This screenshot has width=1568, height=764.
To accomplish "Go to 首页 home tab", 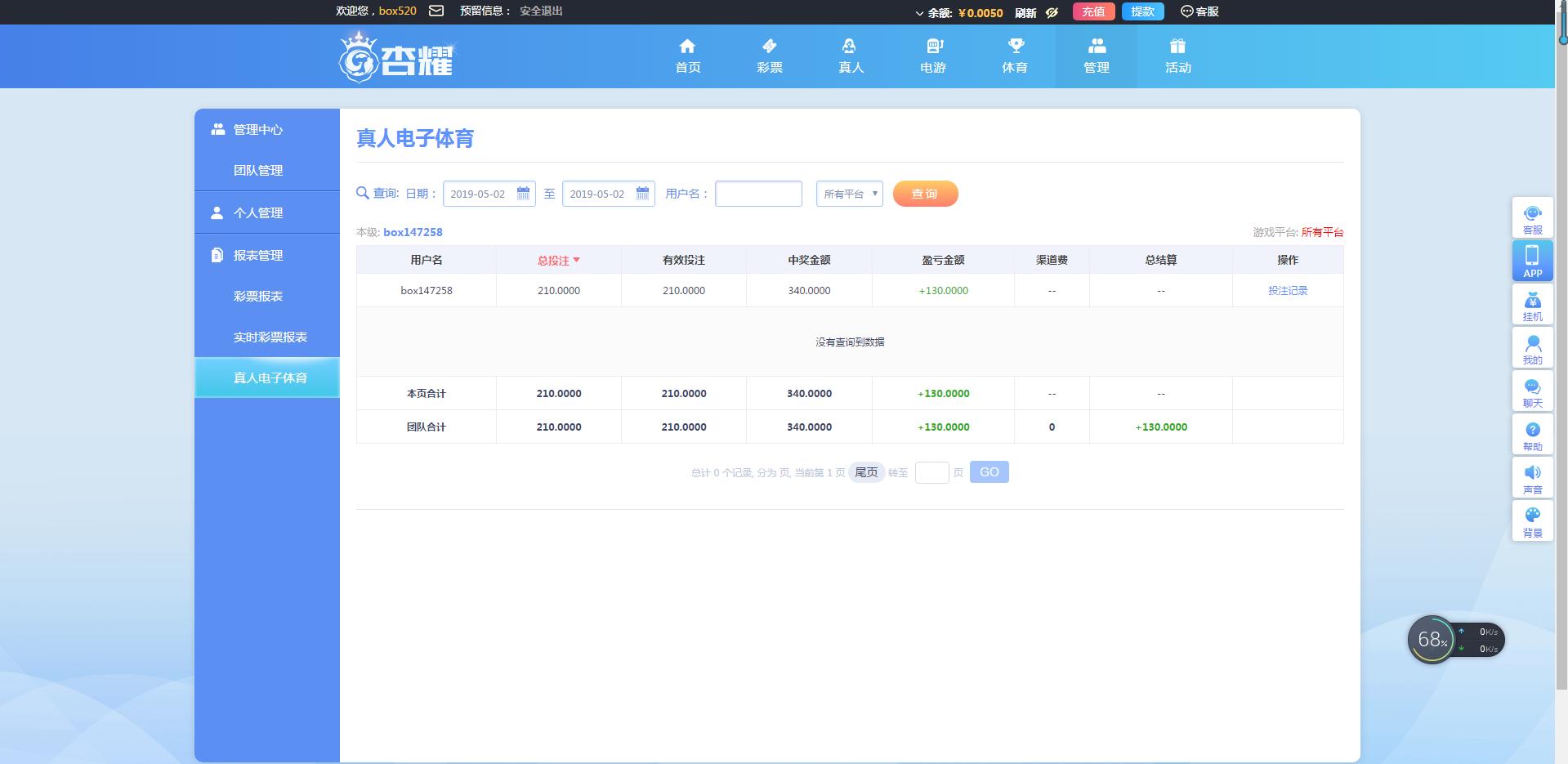I will click(x=688, y=56).
